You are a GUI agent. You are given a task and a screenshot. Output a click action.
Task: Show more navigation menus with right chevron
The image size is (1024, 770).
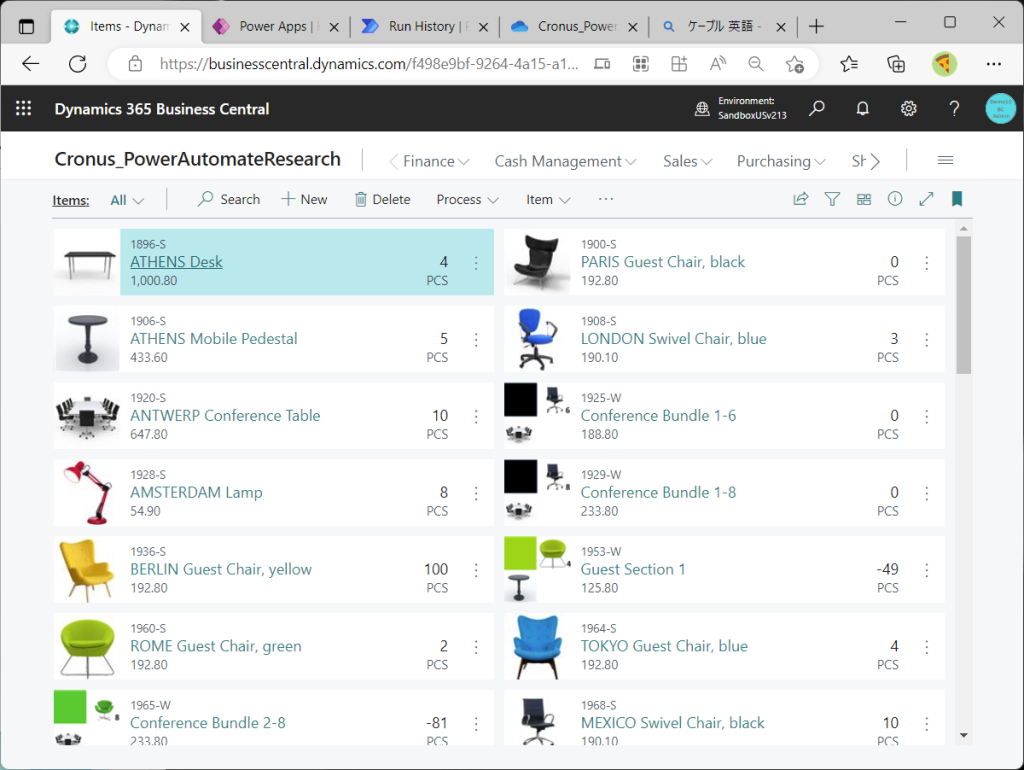(x=875, y=161)
